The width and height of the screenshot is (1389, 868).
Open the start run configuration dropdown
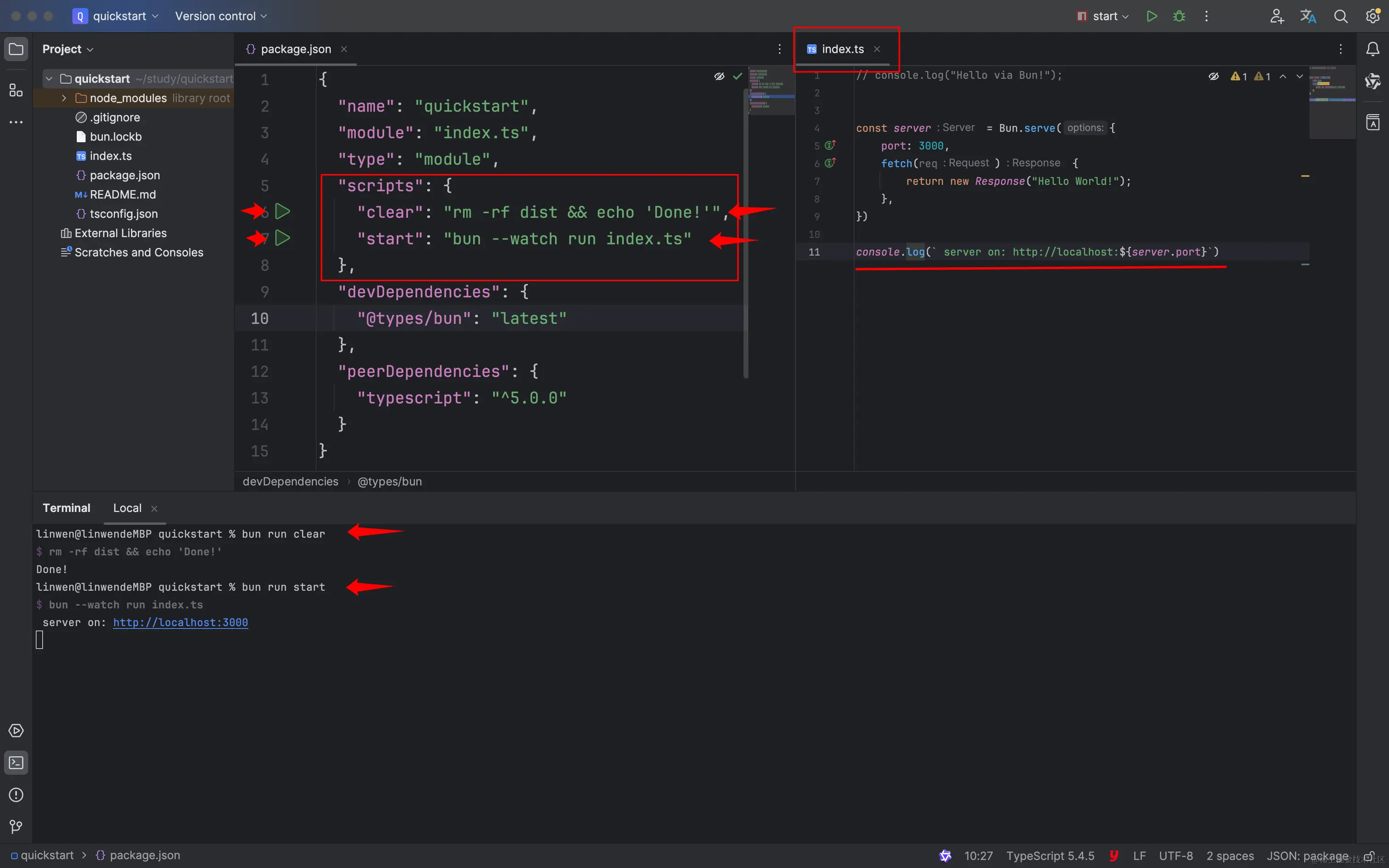[x=1102, y=16]
